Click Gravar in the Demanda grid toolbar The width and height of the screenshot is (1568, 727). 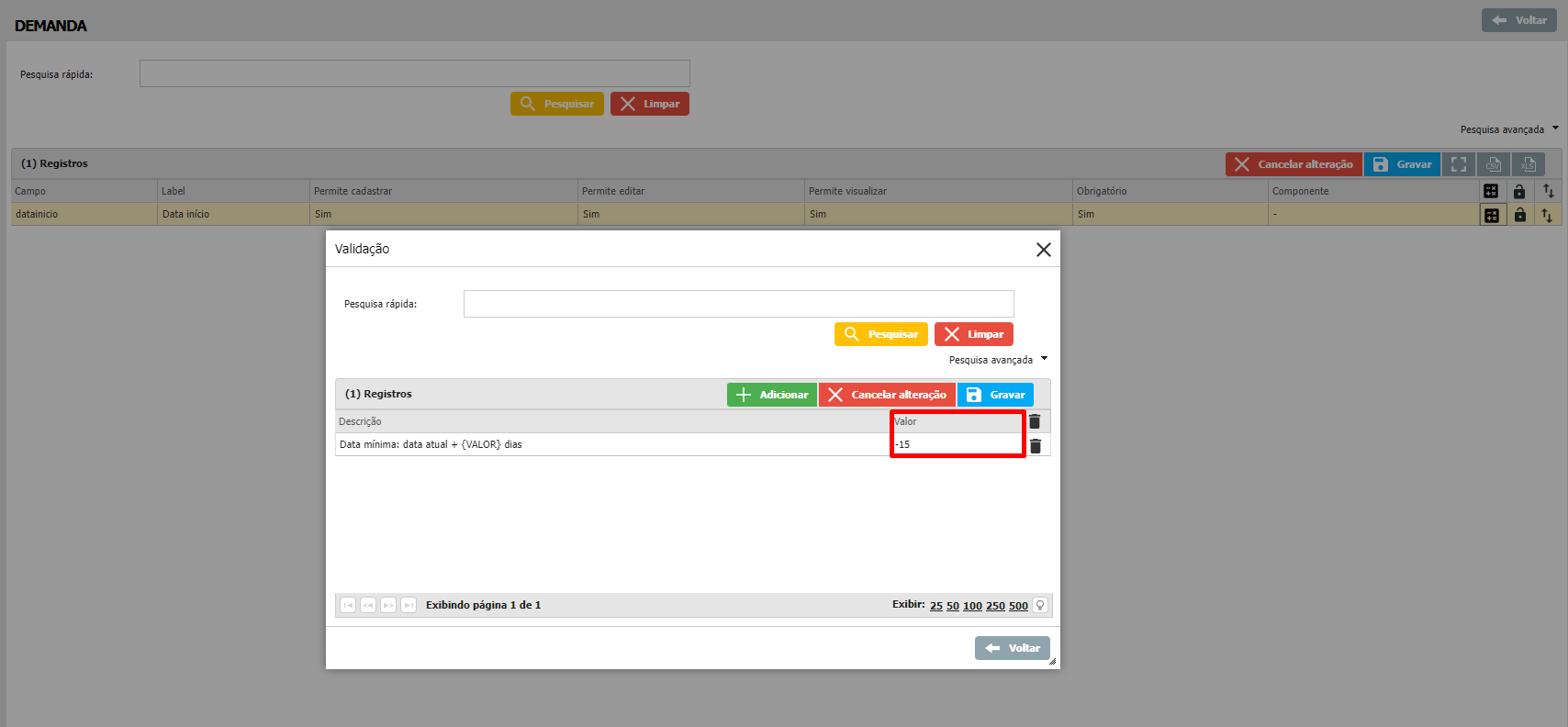pos(1402,164)
